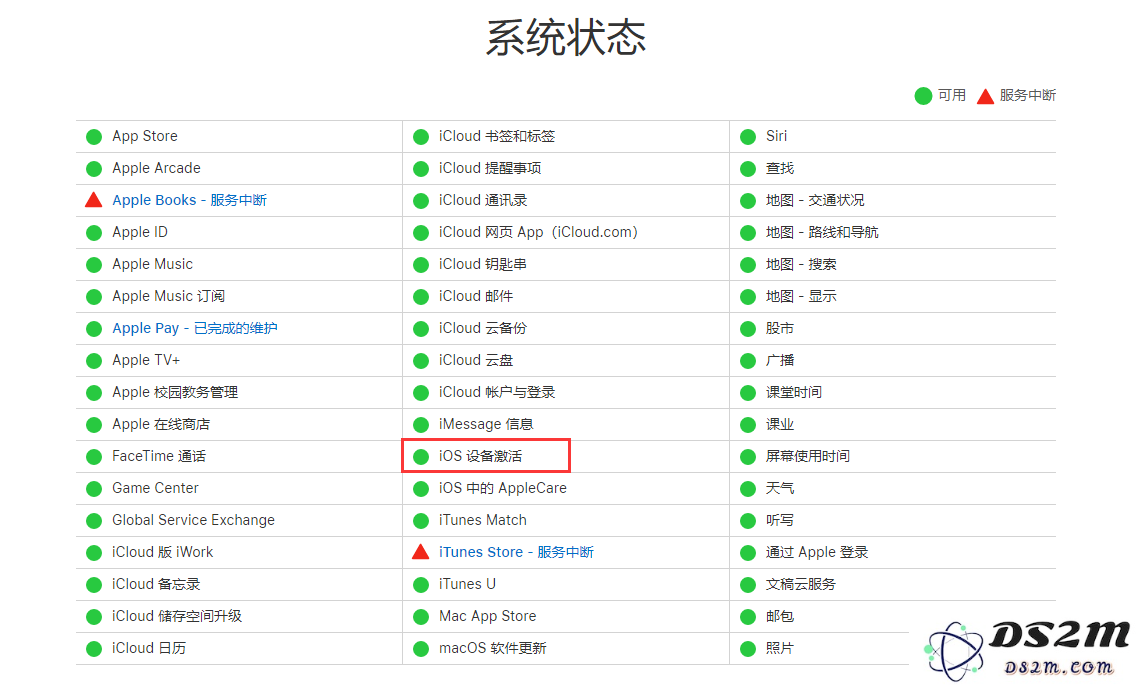Click the green dot next to Apple ID

[94, 233]
